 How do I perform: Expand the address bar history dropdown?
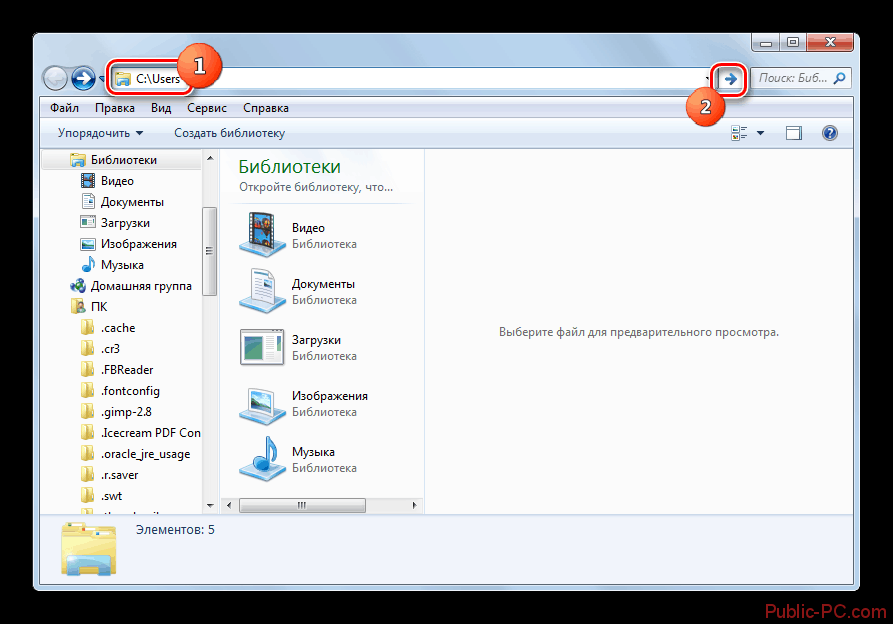point(707,78)
